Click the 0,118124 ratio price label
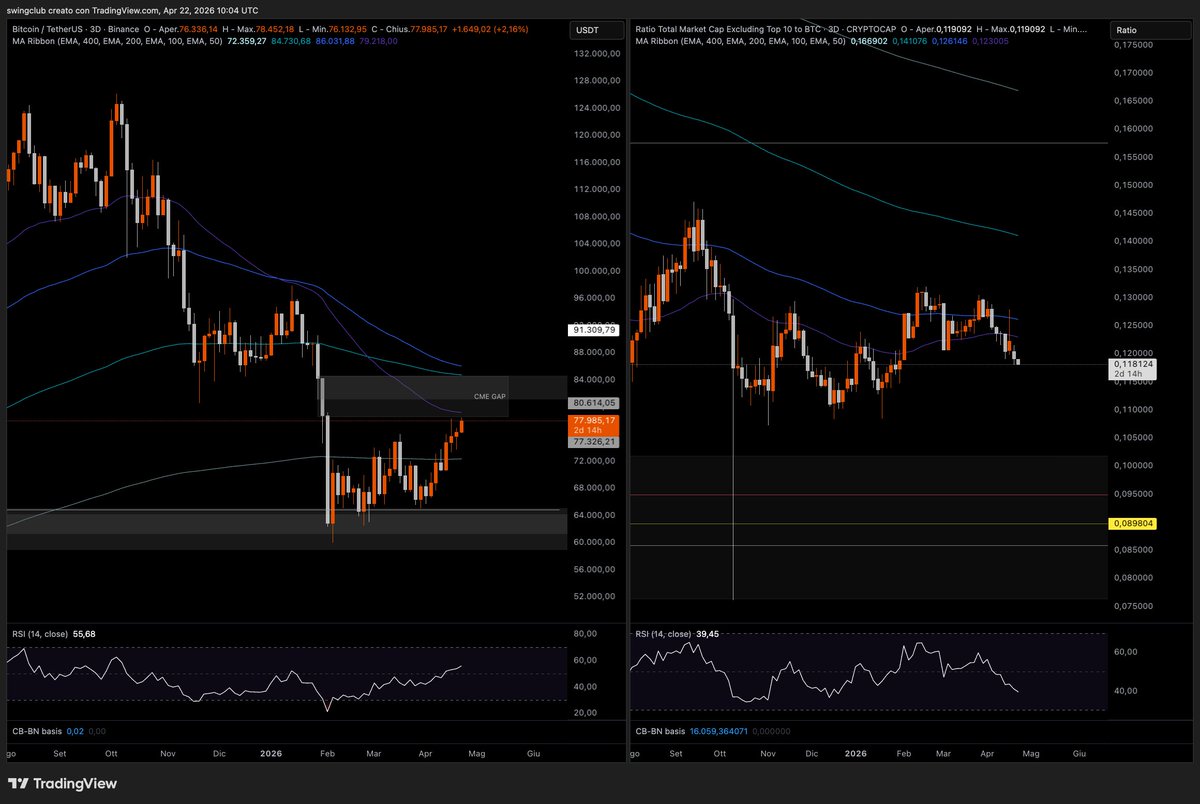 coord(1133,365)
